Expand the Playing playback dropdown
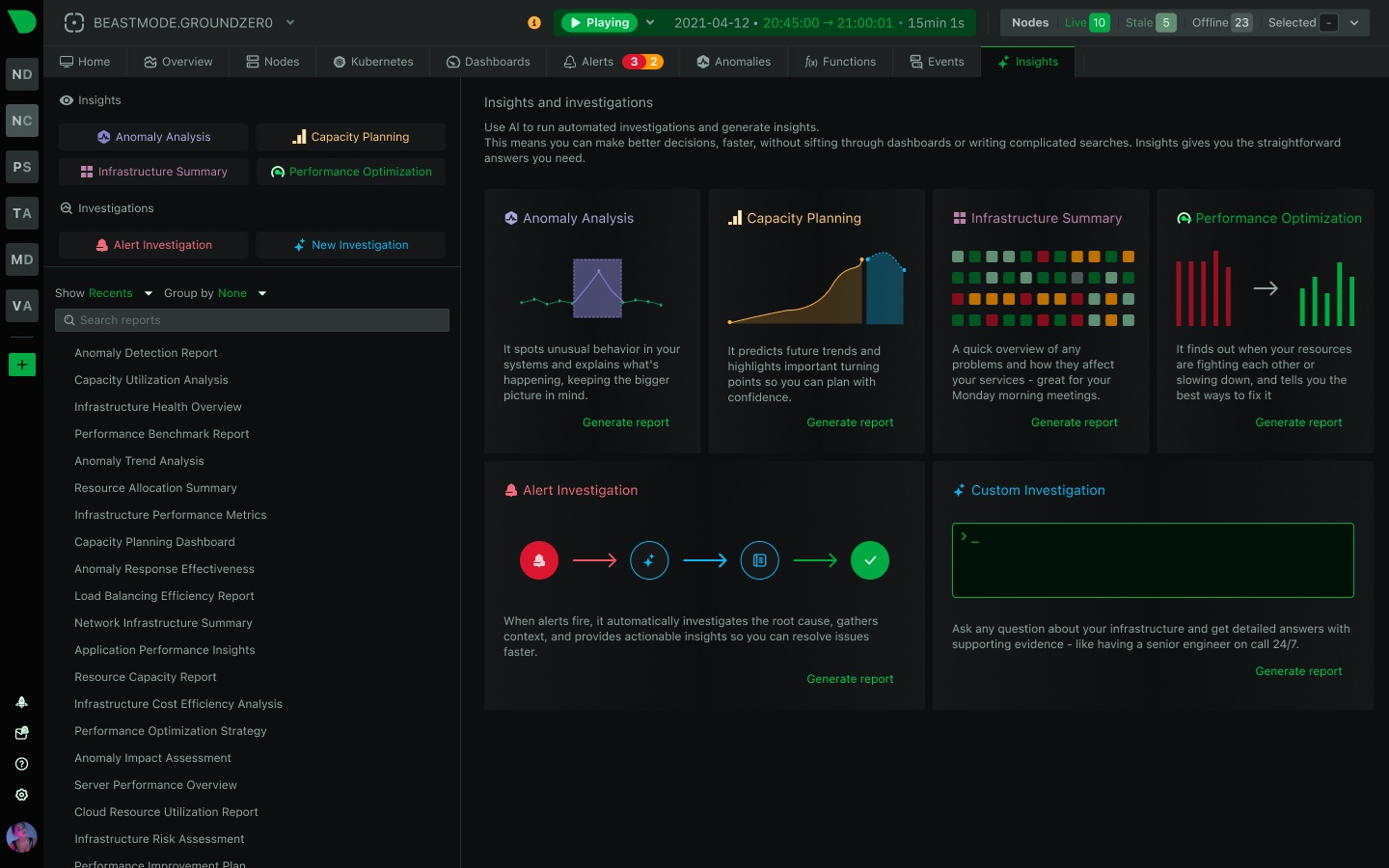This screenshot has height=868, width=1389. pos(650,22)
